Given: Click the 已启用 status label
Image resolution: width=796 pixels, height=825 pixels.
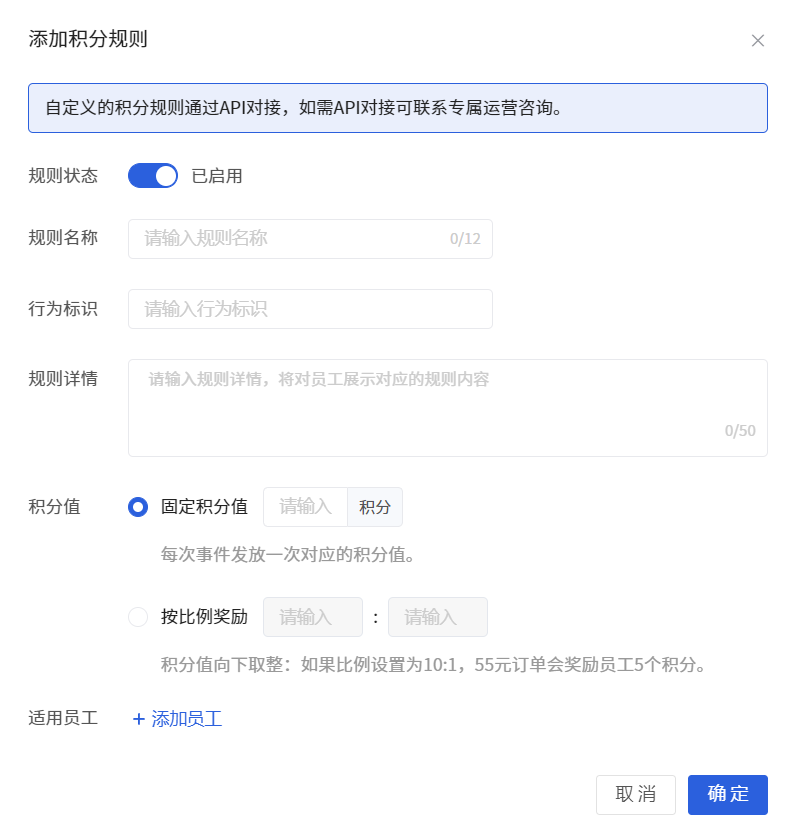Looking at the screenshot, I should [217, 176].
